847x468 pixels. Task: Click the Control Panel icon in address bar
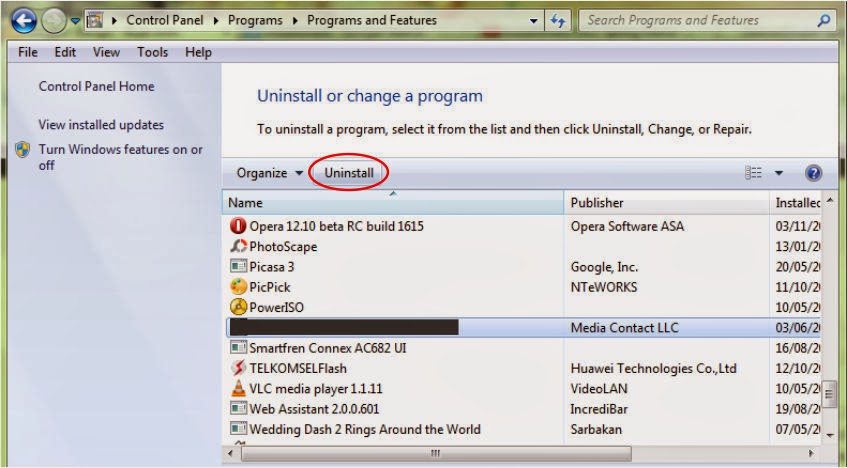[95, 21]
